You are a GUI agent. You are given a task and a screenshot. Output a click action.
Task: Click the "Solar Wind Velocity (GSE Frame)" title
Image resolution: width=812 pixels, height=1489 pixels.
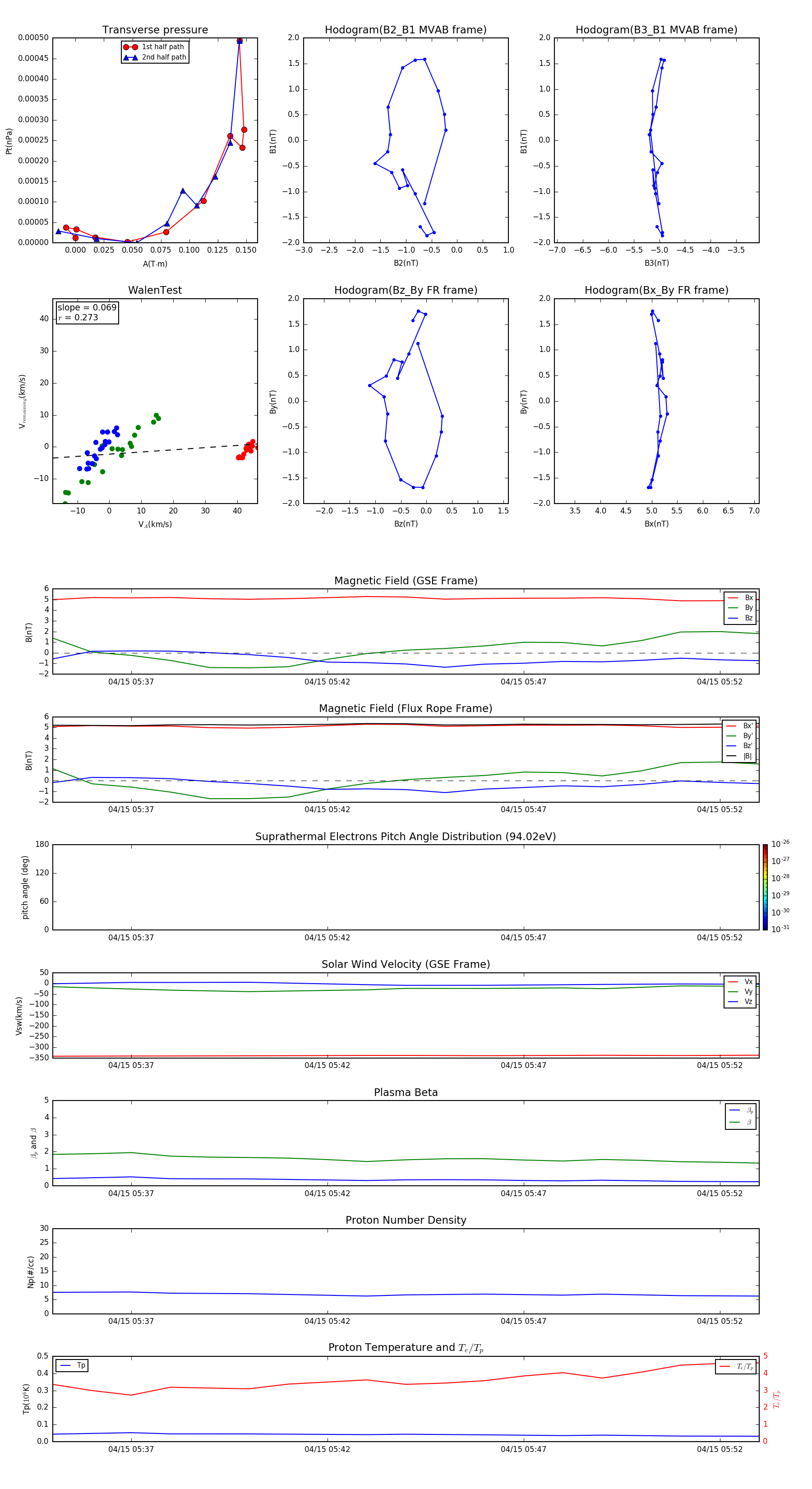point(406,964)
